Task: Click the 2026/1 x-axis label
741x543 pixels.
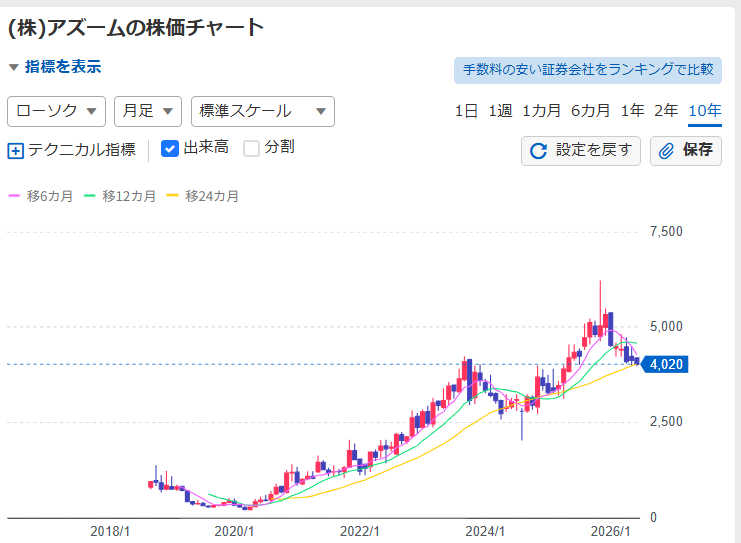Action: 611,532
